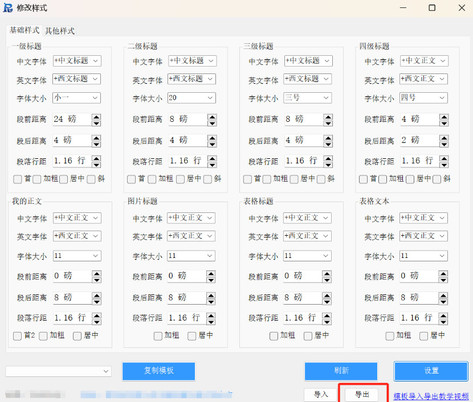Enable 加粗 checkbox under 一级标题
This screenshot has width=473, height=402.
37,179
